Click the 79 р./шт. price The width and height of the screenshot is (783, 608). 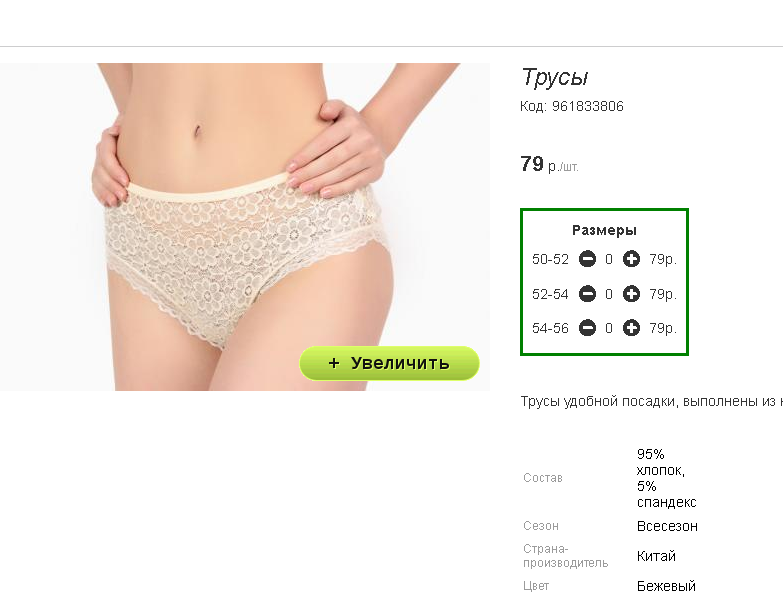tap(549, 164)
